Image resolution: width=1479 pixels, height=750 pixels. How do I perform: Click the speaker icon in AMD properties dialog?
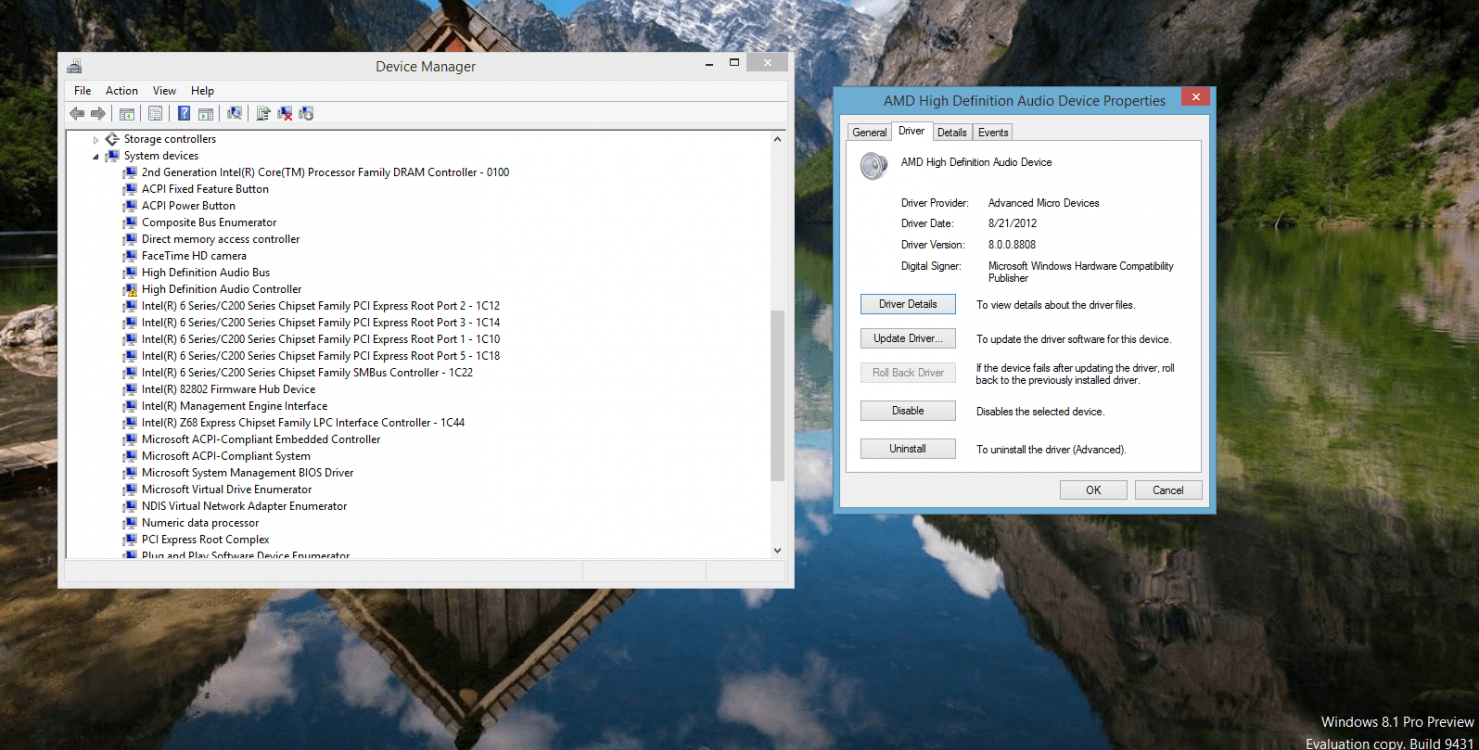pos(874,166)
